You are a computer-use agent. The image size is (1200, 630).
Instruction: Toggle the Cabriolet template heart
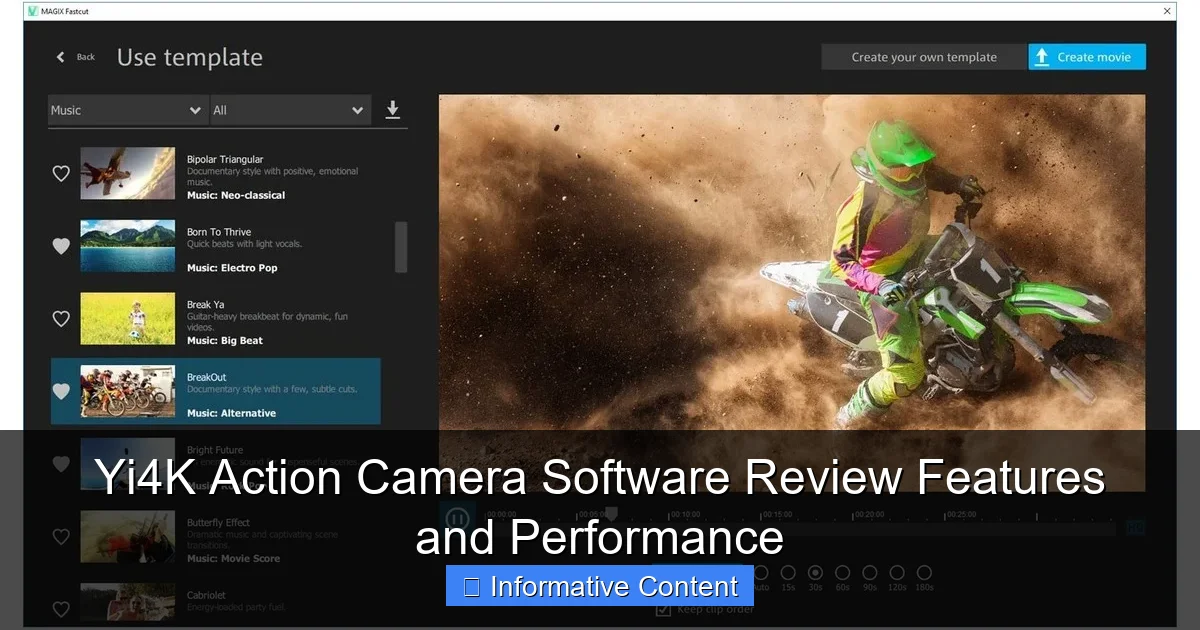coord(60,606)
